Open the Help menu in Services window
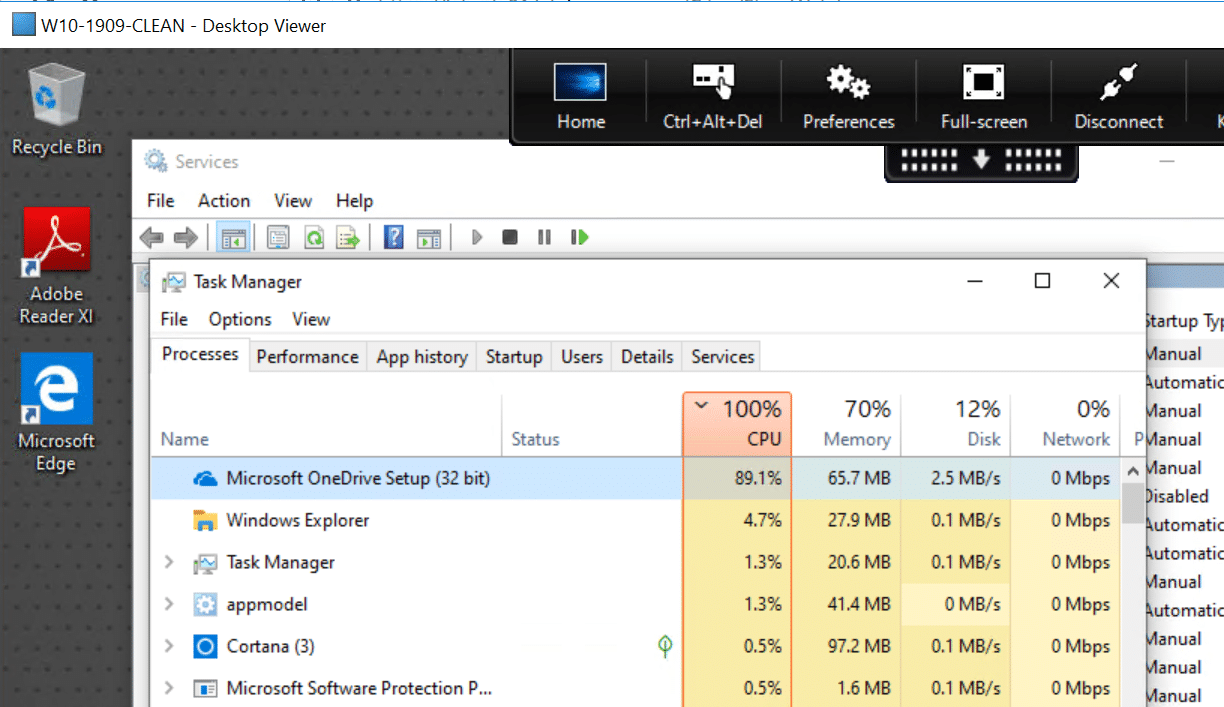 [354, 201]
